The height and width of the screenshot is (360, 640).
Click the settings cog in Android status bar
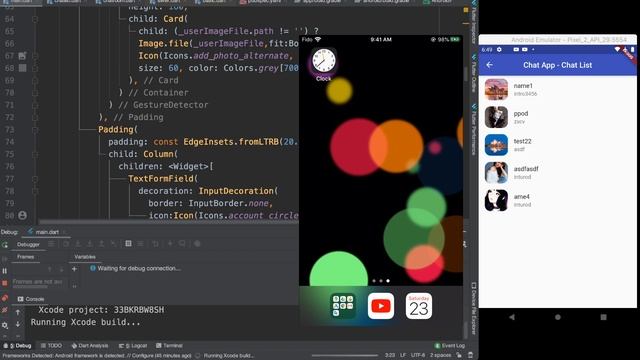click(499, 49)
